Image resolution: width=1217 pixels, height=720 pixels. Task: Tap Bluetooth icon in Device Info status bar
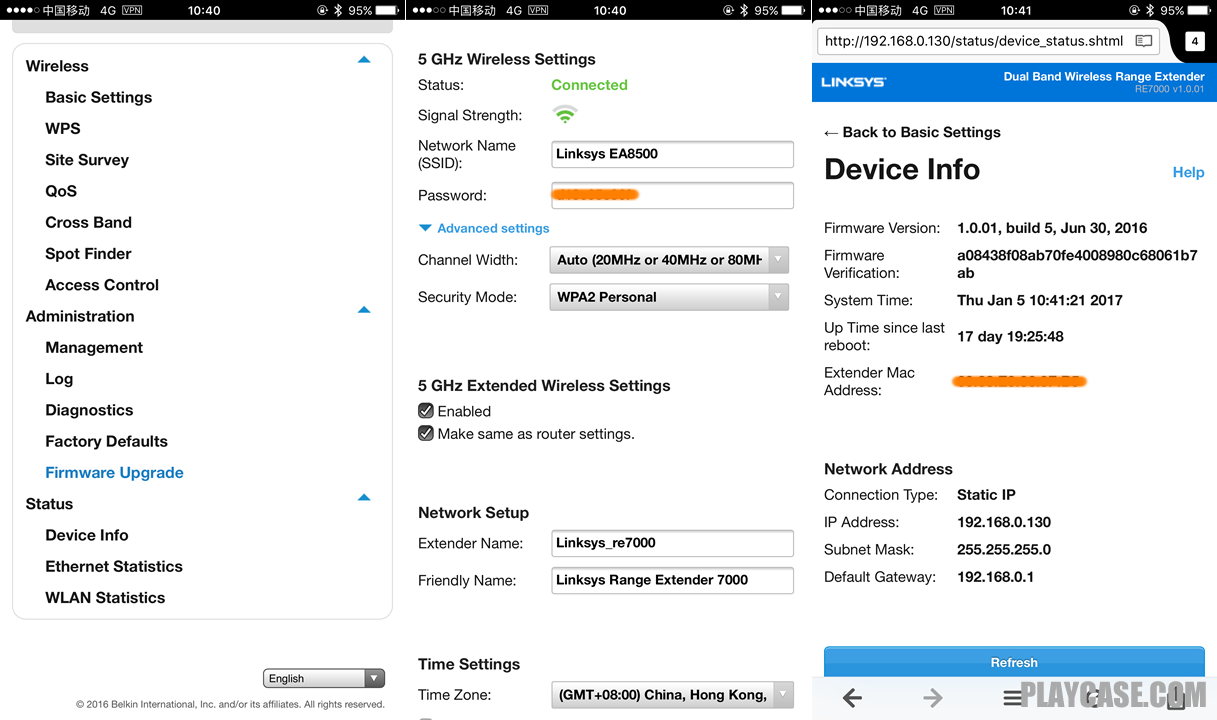1148,10
